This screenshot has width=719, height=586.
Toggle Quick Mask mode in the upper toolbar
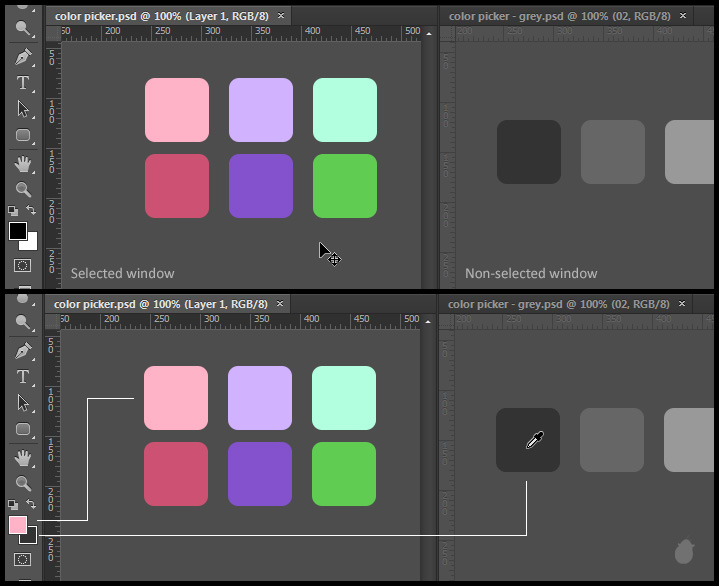click(22, 266)
